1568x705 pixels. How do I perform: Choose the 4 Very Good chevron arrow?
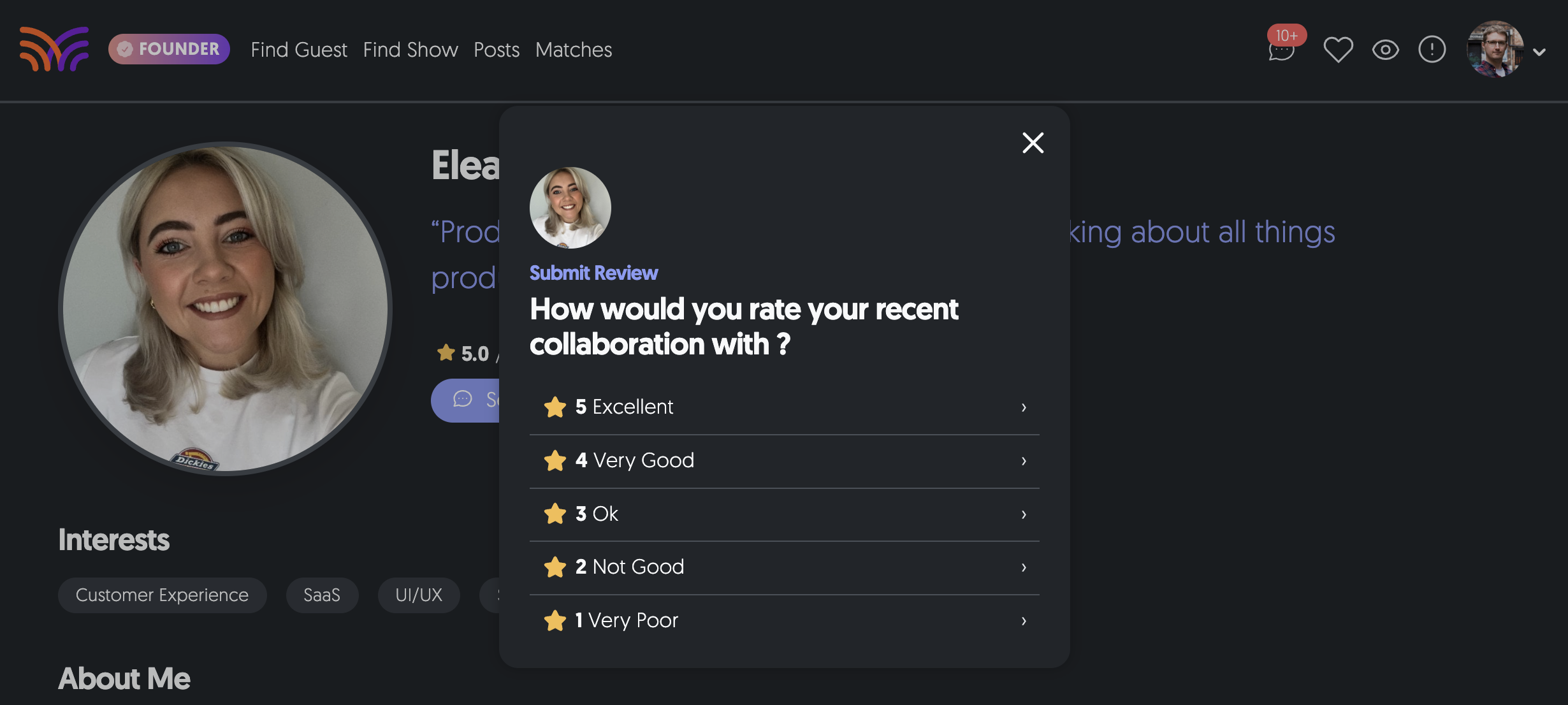[1024, 461]
